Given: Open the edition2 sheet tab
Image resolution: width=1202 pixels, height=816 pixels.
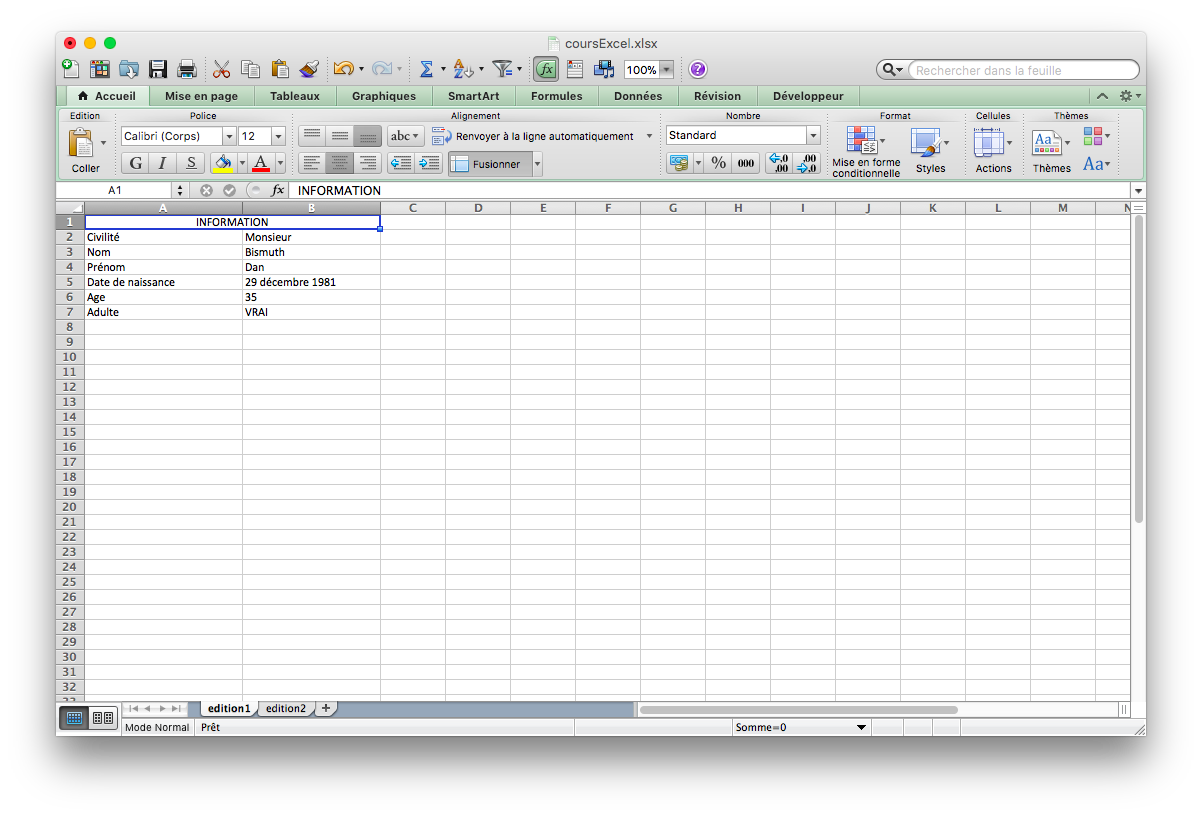Looking at the screenshot, I should click(286, 708).
